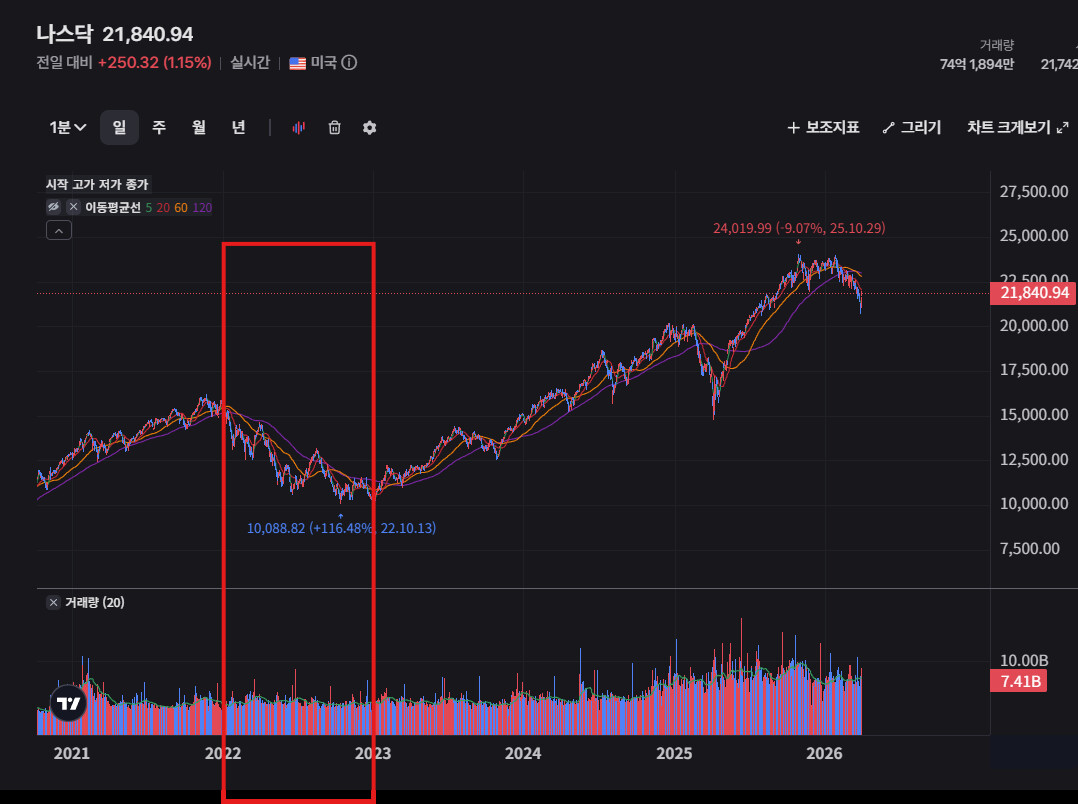Open the 1분 interval dropdown
Image resolution: width=1078 pixels, height=804 pixels.
67,128
